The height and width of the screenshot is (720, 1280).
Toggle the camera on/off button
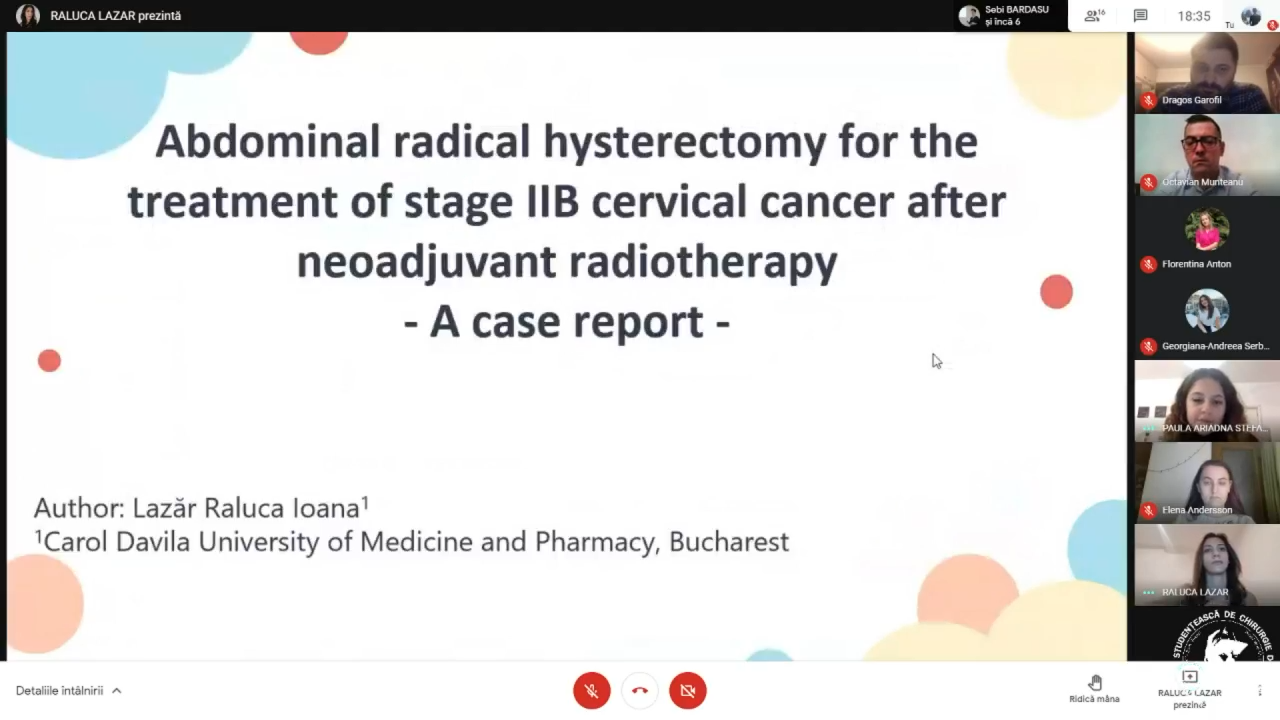pyautogui.click(x=688, y=691)
